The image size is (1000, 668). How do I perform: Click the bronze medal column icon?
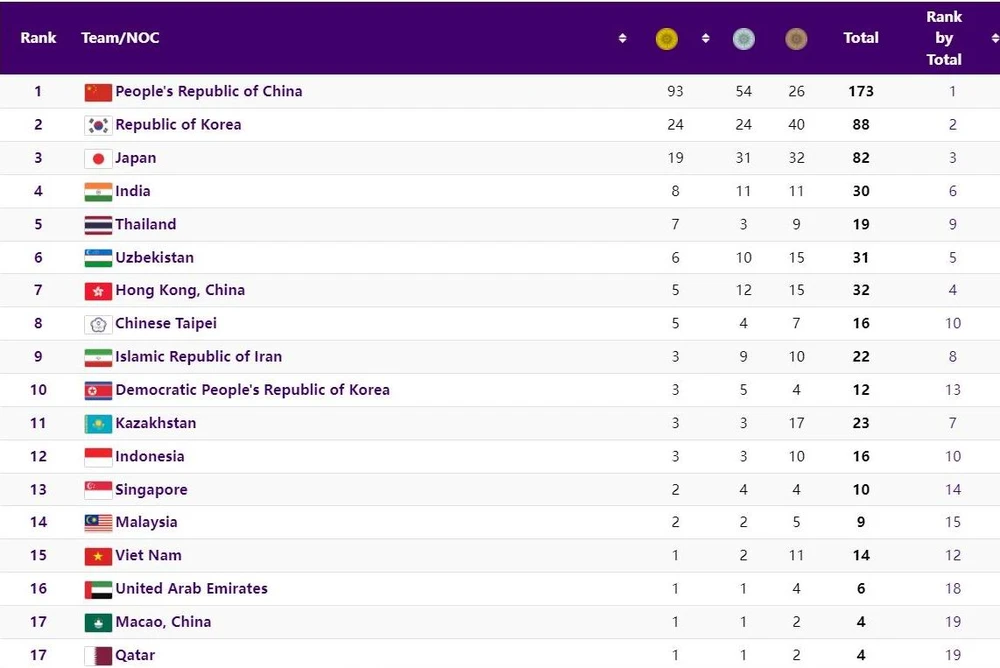click(x=796, y=39)
